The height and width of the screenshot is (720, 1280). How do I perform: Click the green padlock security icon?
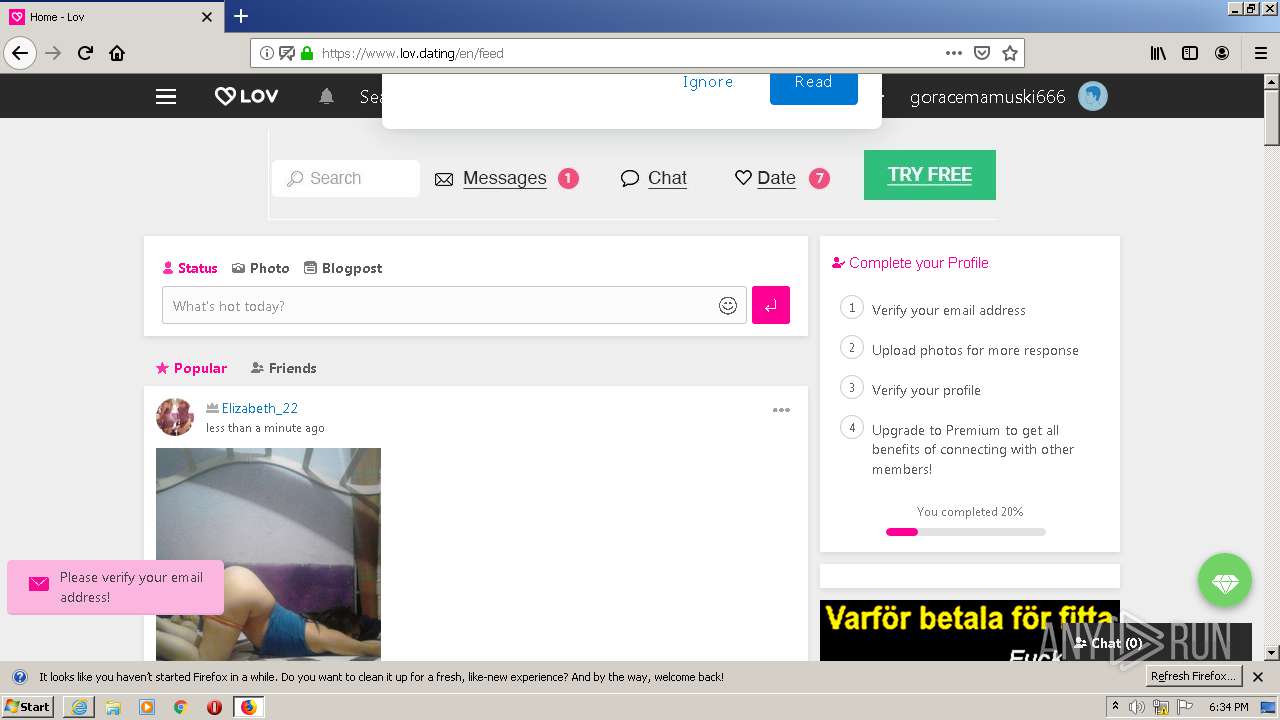coord(307,53)
